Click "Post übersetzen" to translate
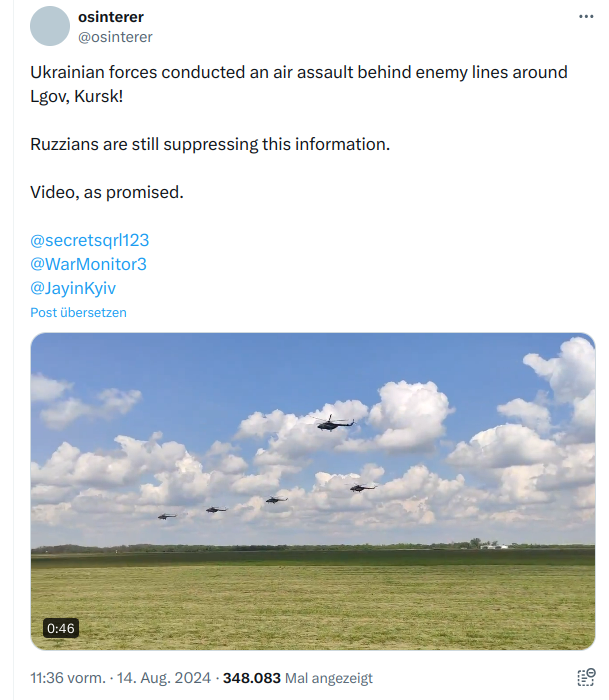The height and width of the screenshot is (700, 609). coord(78,312)
